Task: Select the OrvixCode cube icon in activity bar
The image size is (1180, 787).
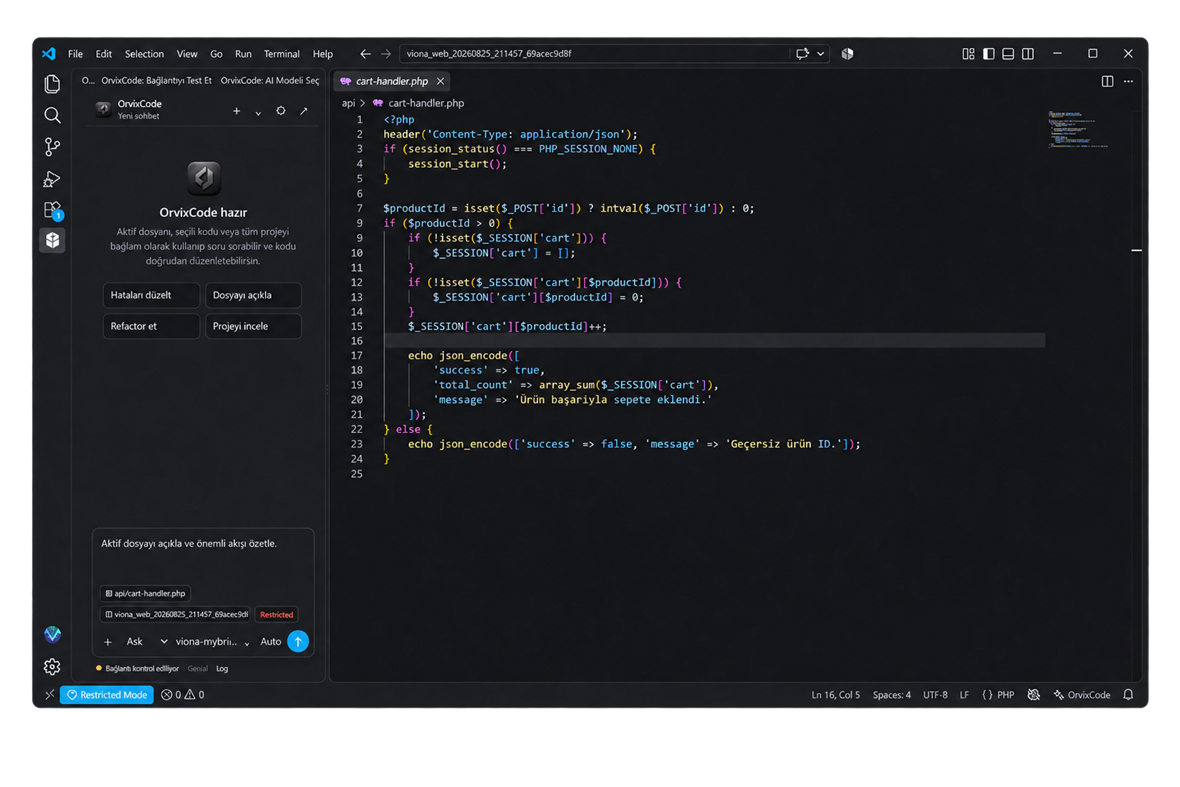Action: [x=52, y=240]
